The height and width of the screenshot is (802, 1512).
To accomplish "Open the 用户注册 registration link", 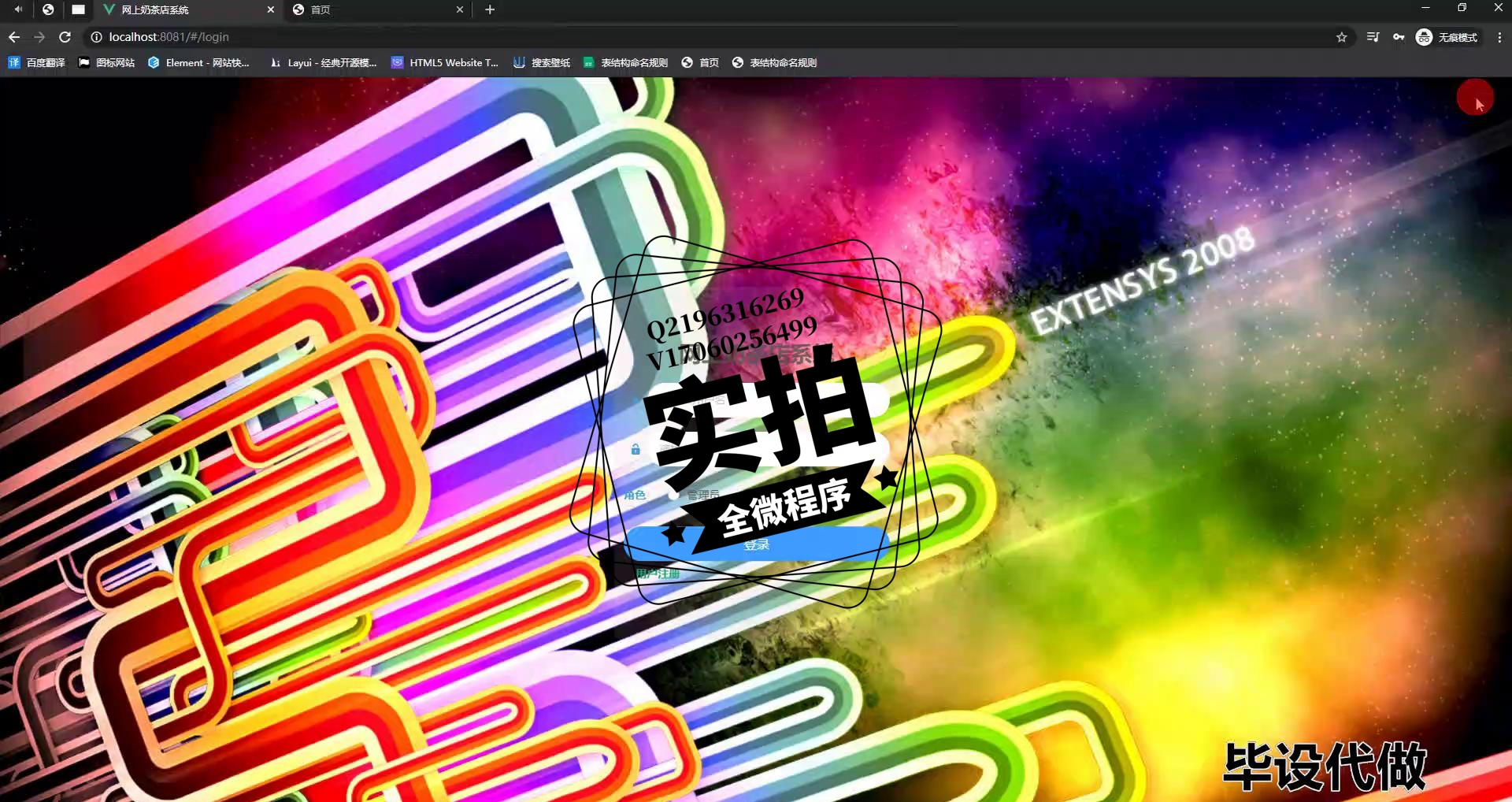I will [x=658, y=574].
